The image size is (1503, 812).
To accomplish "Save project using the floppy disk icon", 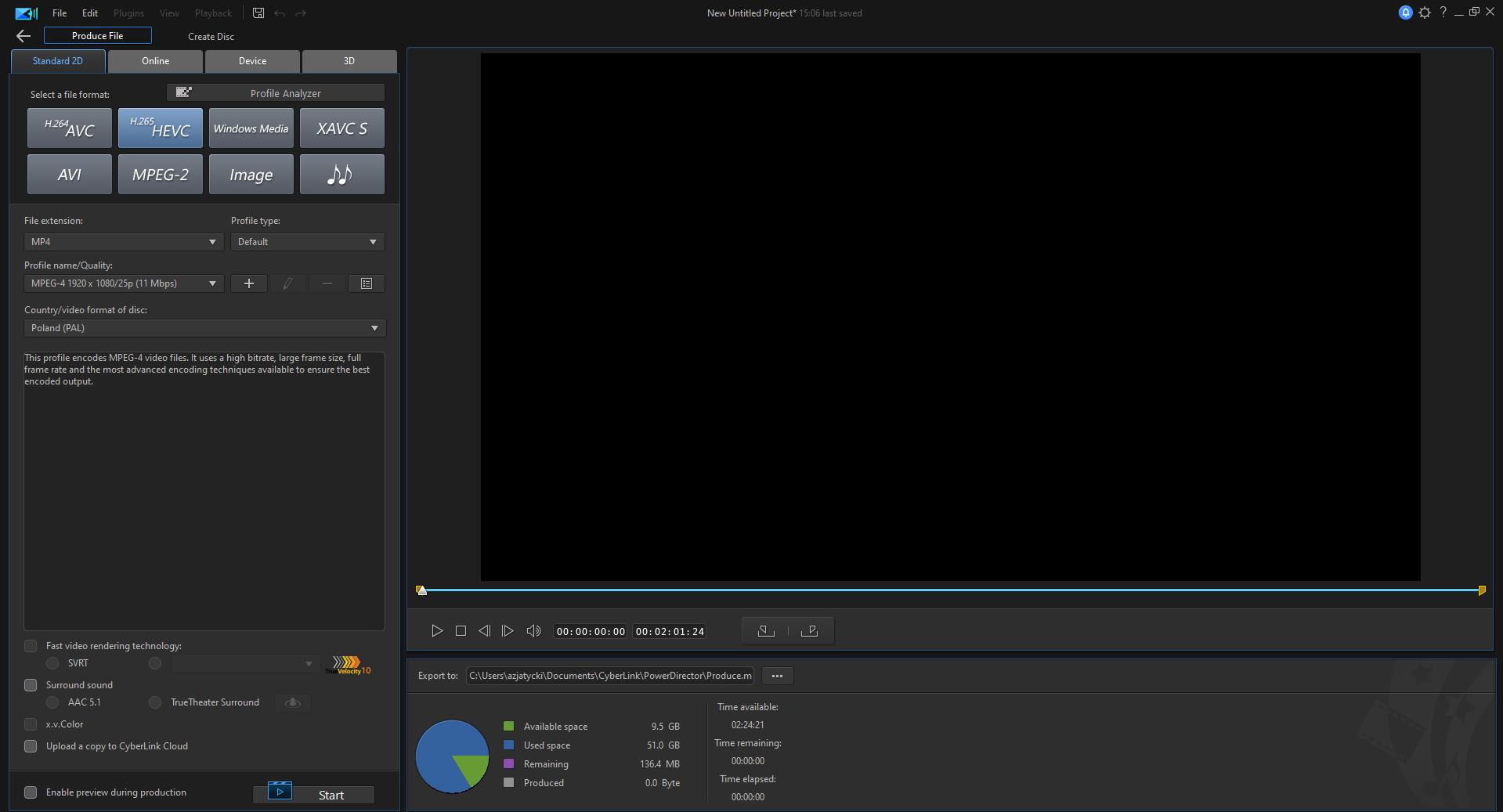I will 258,13.
